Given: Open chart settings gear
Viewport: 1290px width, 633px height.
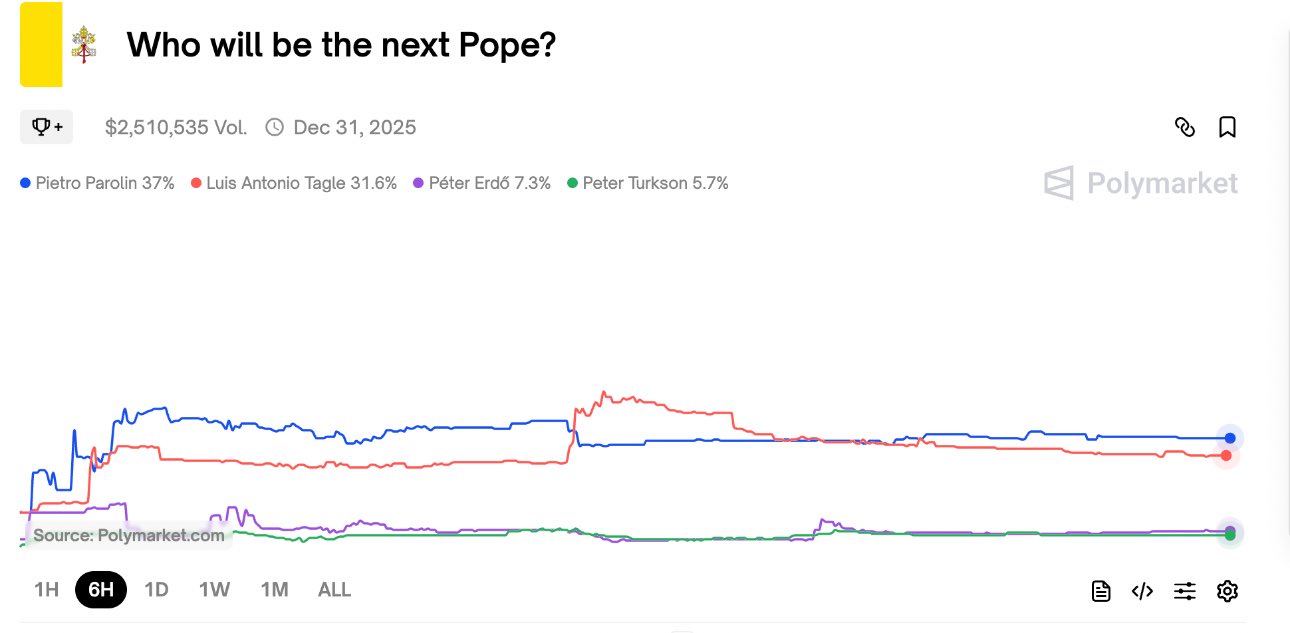Looking at the screenshot, I should [1227, 591].
